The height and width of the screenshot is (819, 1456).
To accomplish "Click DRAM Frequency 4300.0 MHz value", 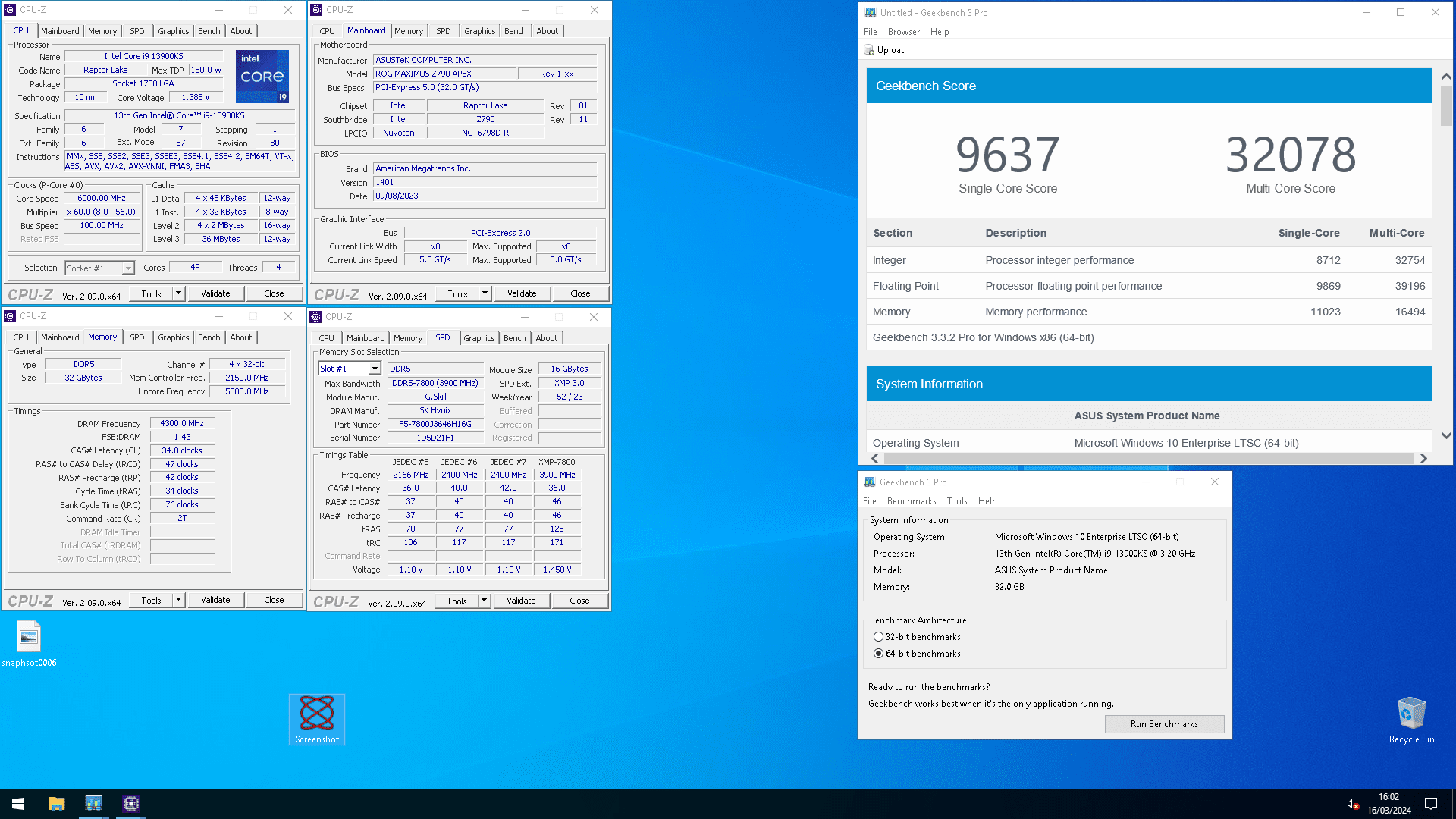I will tap(182, 424).
